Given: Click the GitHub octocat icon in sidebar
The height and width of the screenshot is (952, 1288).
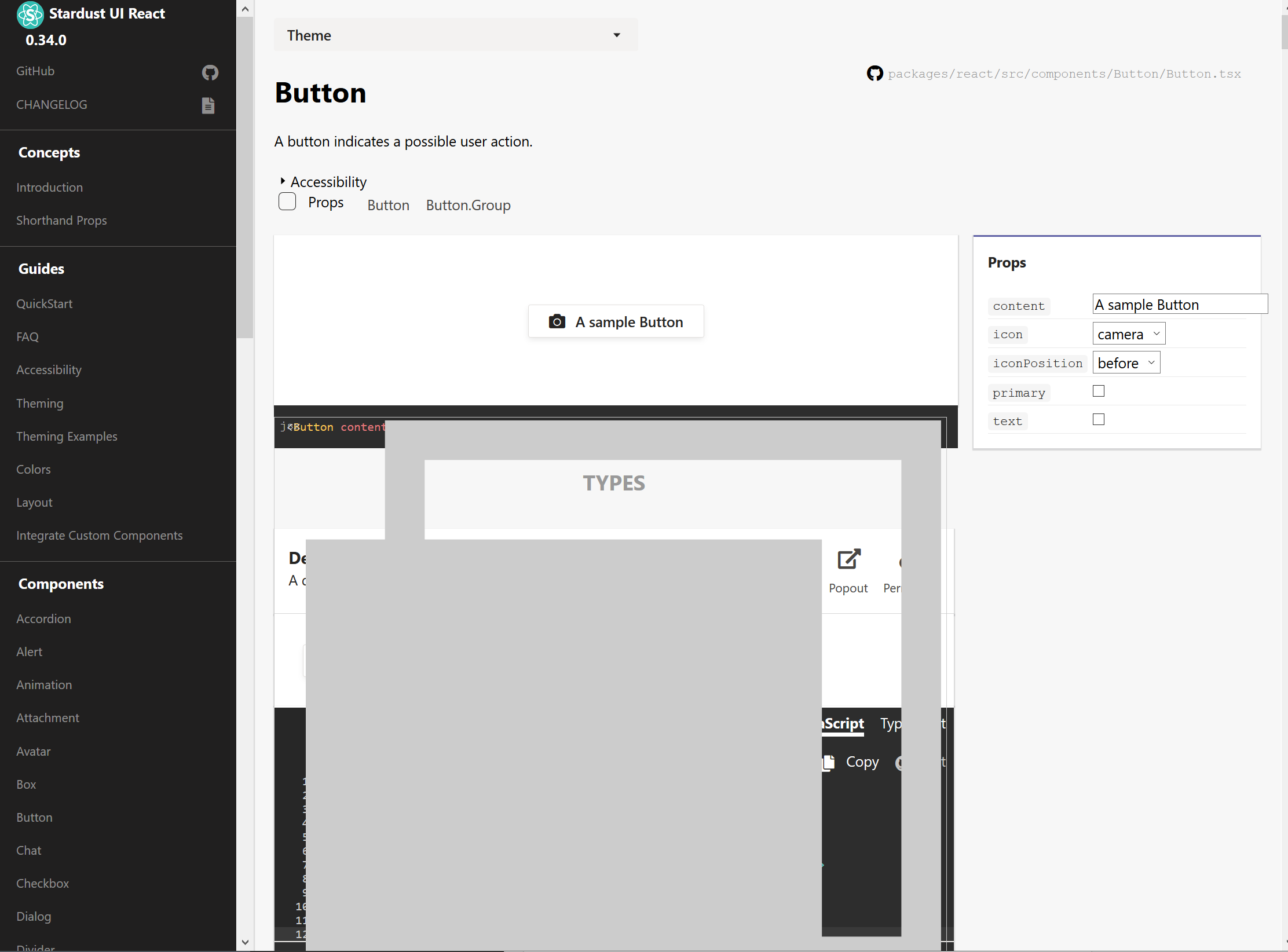Looking at the screenshot, I should click(210, 72).
